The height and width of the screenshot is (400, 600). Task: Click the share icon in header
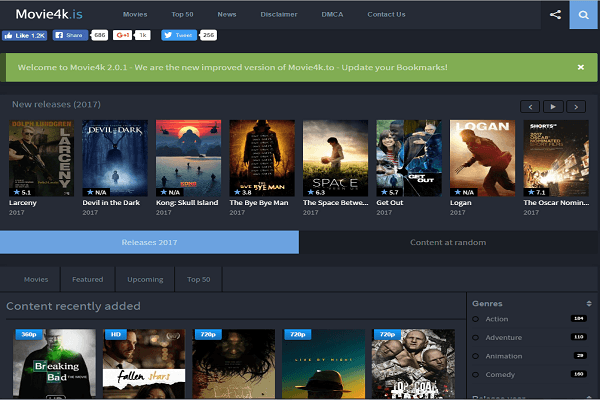(555, 15)
